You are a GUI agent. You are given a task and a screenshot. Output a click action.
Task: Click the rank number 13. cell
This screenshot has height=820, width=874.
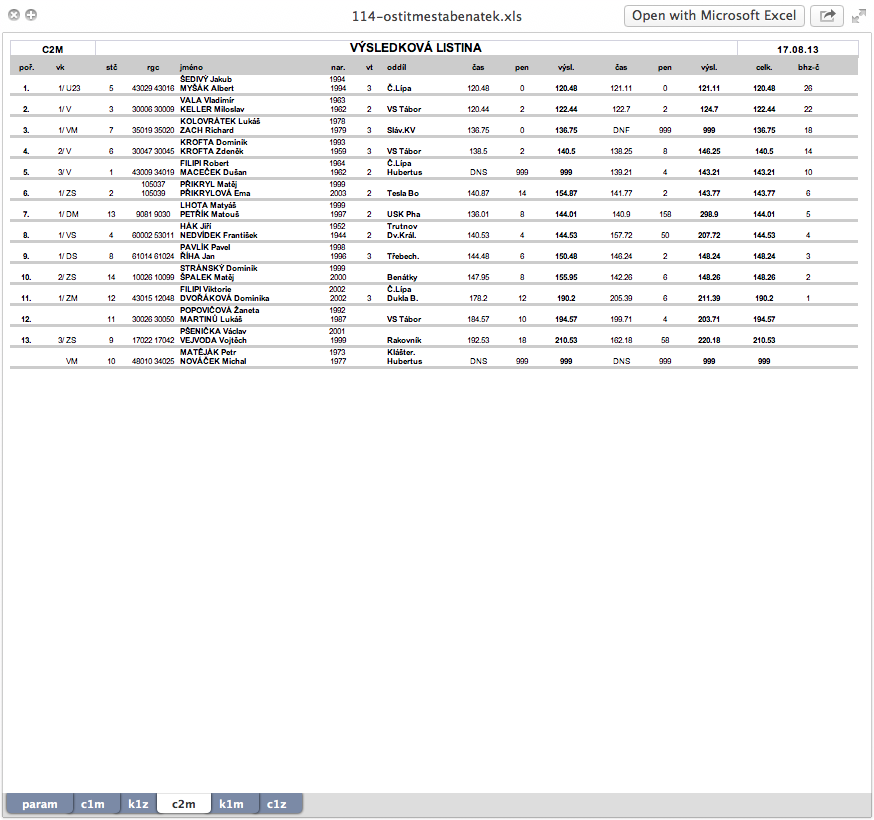(26, 340)
